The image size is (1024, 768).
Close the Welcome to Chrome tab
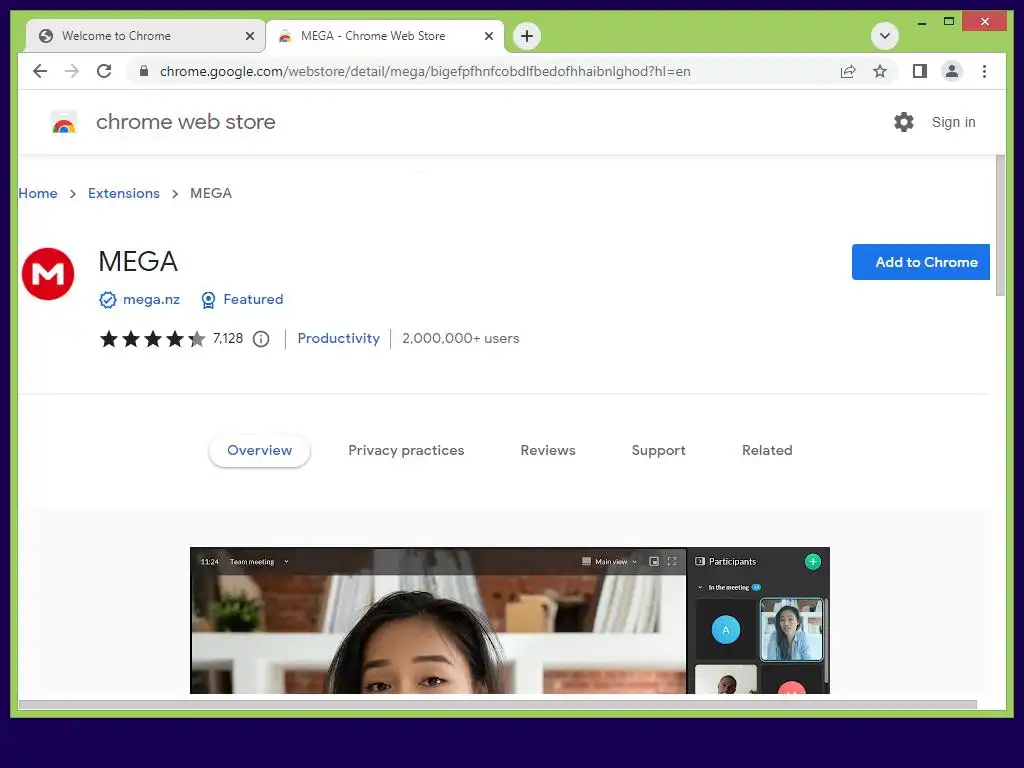(x=249, y=36)
